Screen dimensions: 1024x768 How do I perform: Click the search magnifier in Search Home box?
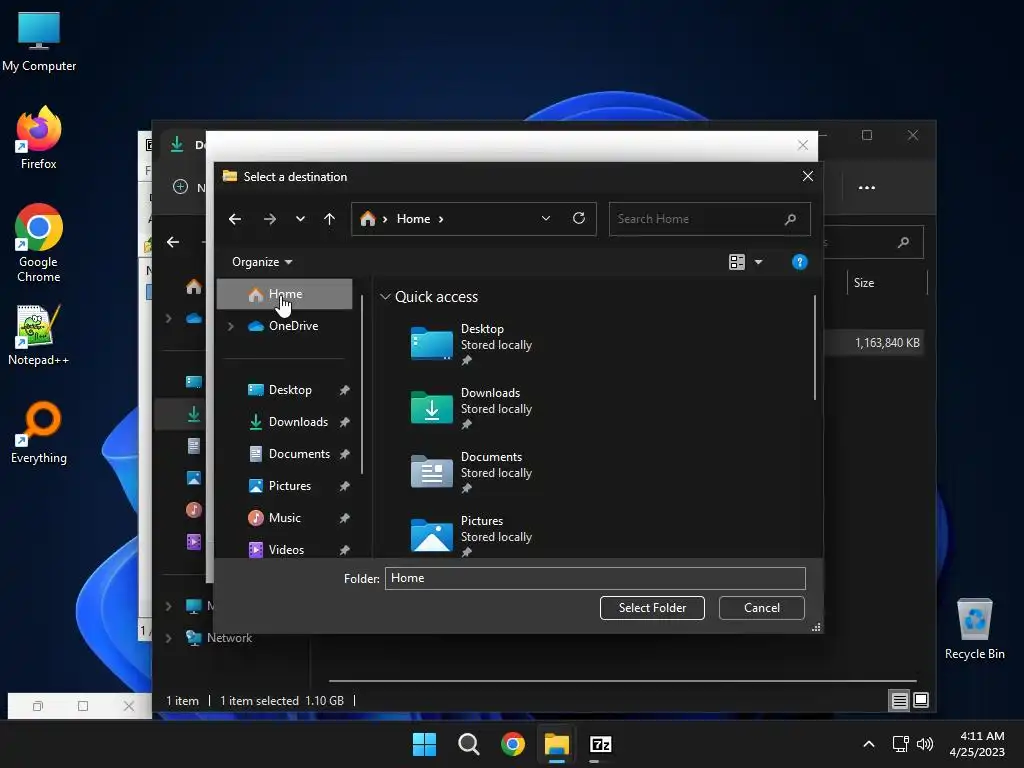790,219
